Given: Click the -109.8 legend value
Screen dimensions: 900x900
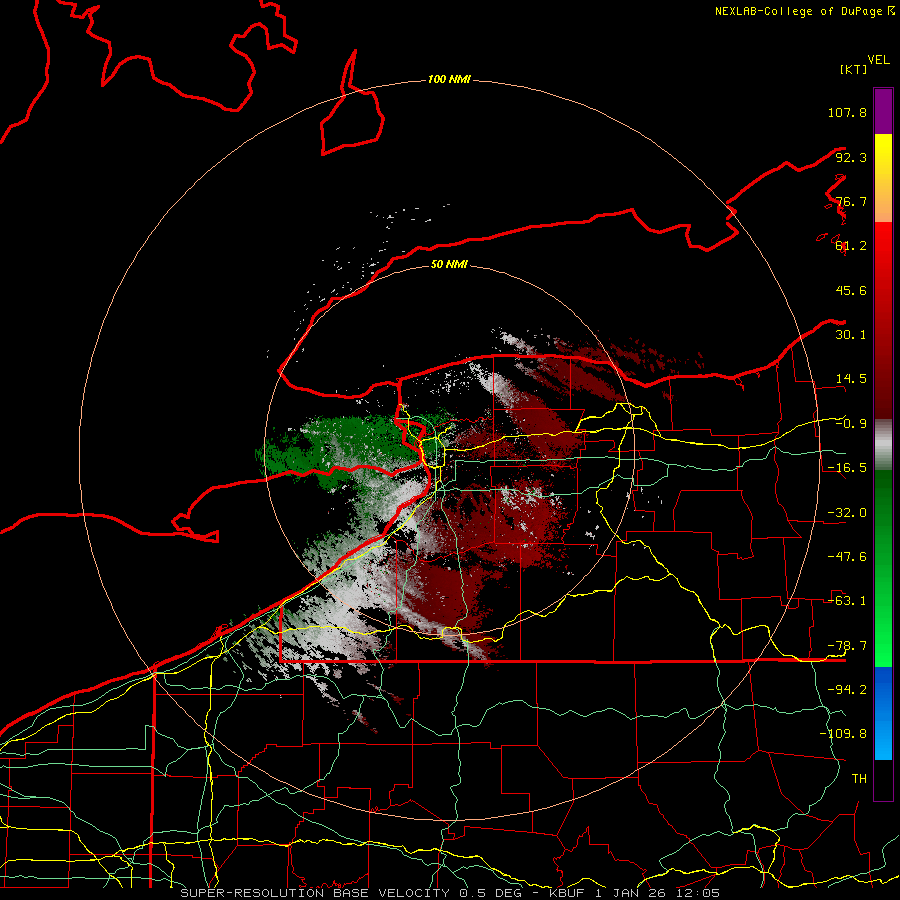Looking at the screenshot, I should pos(843,734).
